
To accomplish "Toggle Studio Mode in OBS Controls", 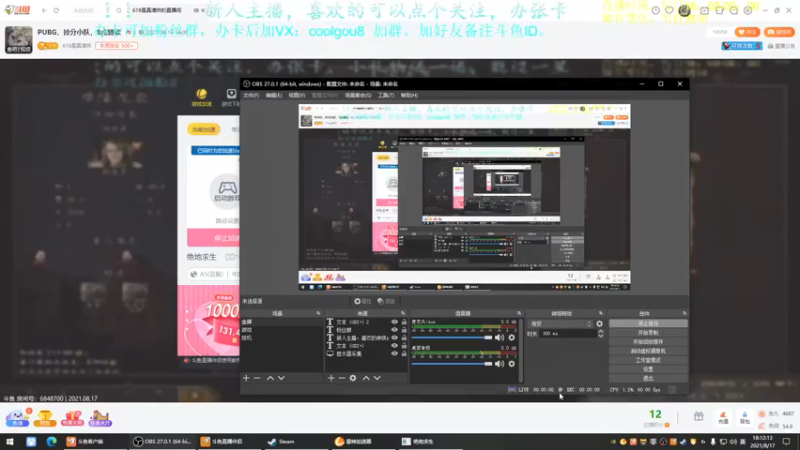I will (x=648, y=360).
